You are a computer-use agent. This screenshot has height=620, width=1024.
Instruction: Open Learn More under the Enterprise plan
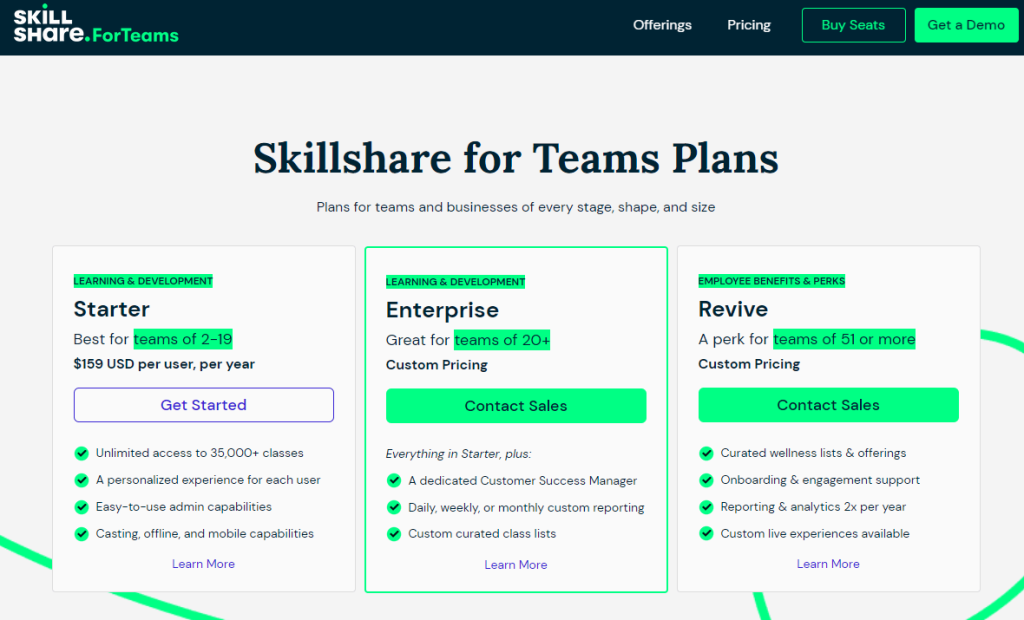point(516,564)
